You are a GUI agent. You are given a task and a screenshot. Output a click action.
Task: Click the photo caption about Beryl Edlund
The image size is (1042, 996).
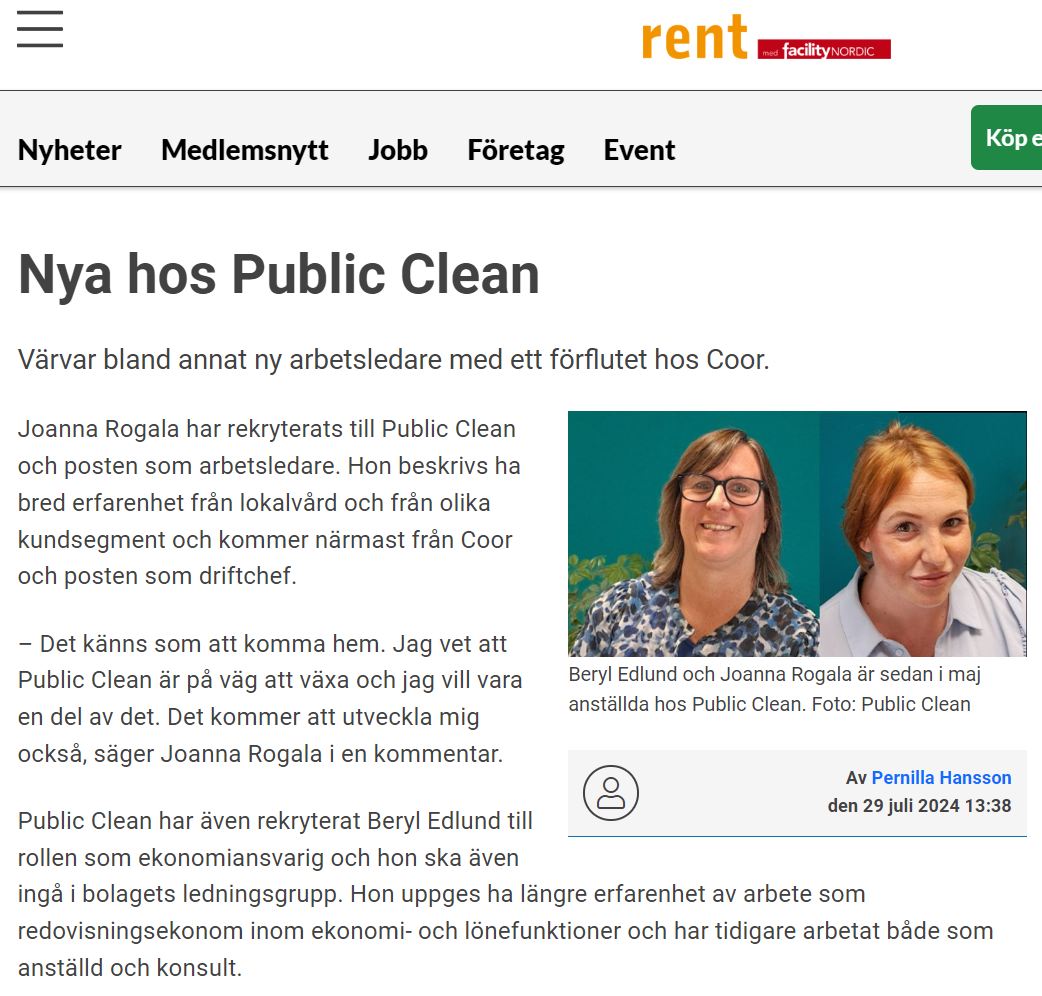(x=775, y=689)
